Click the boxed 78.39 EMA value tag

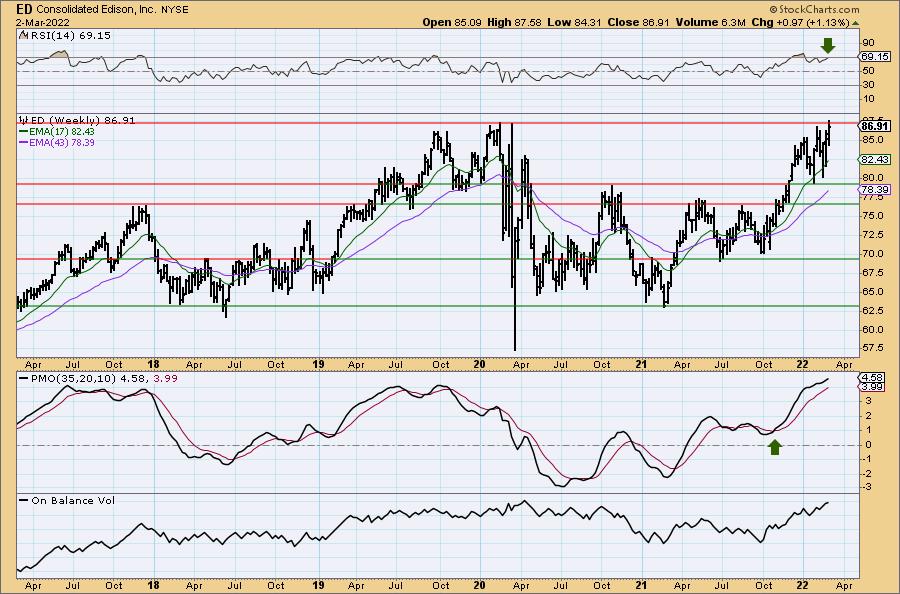tap(876, 189)
